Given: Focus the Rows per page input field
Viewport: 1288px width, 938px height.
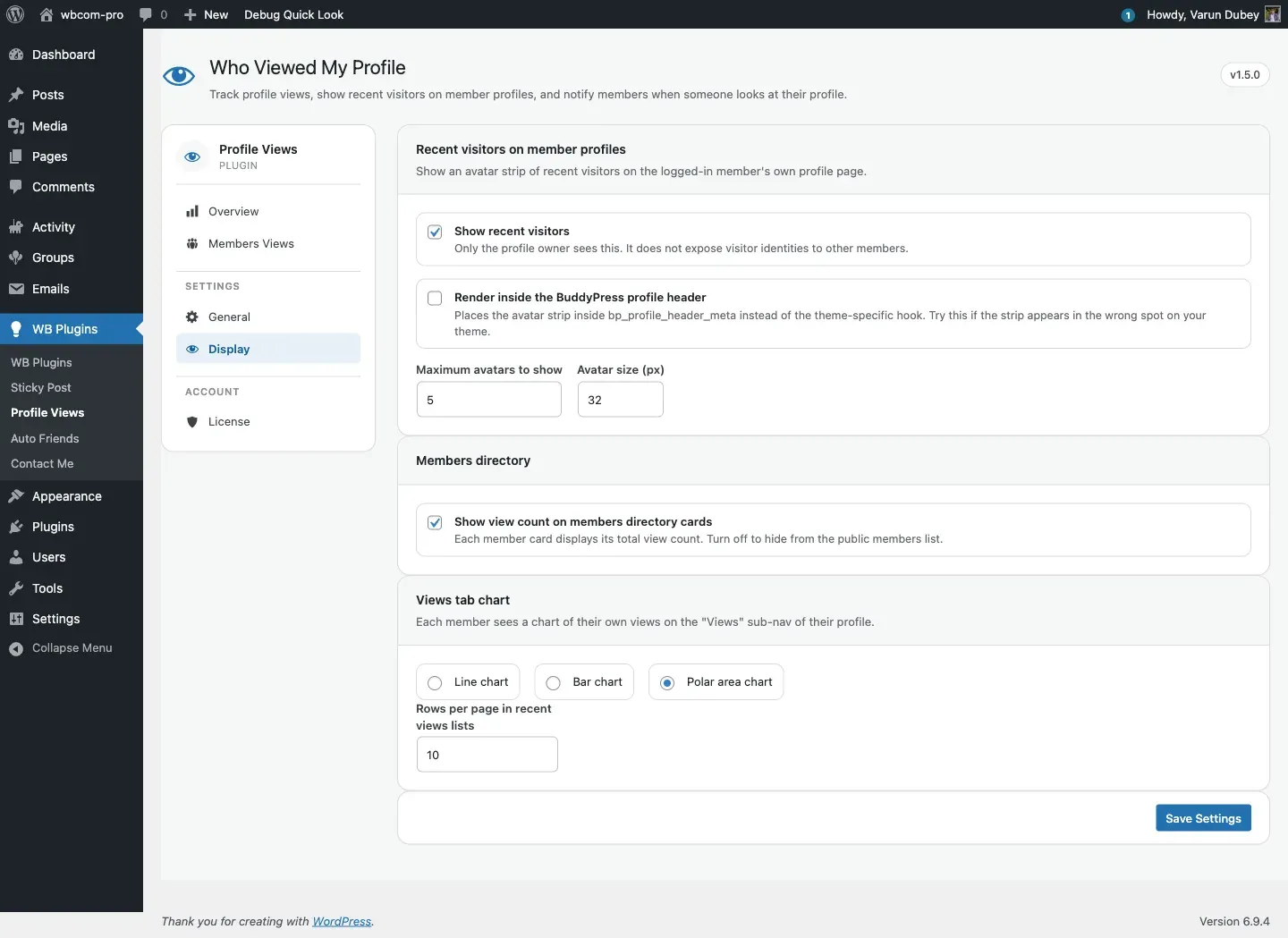Looking at the screenshot, I should (487, 755).
